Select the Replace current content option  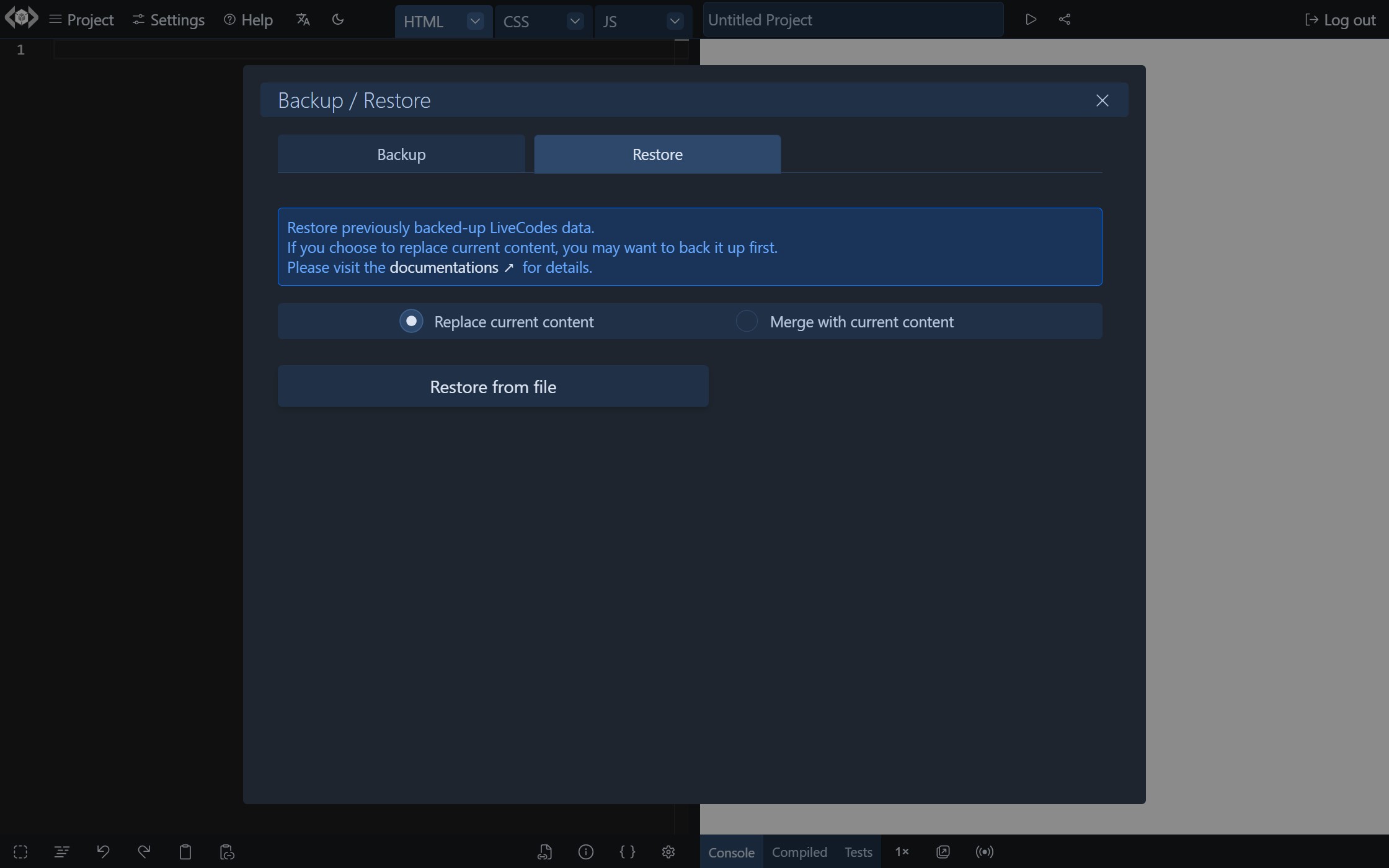click(411, 321)
